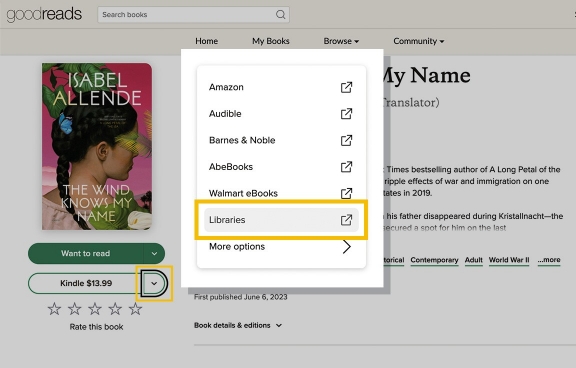The width and height of the screenshot is (576, 368).
Task: Open the Walmart eBooks external link icon
Action: click(x=346, y=193)
